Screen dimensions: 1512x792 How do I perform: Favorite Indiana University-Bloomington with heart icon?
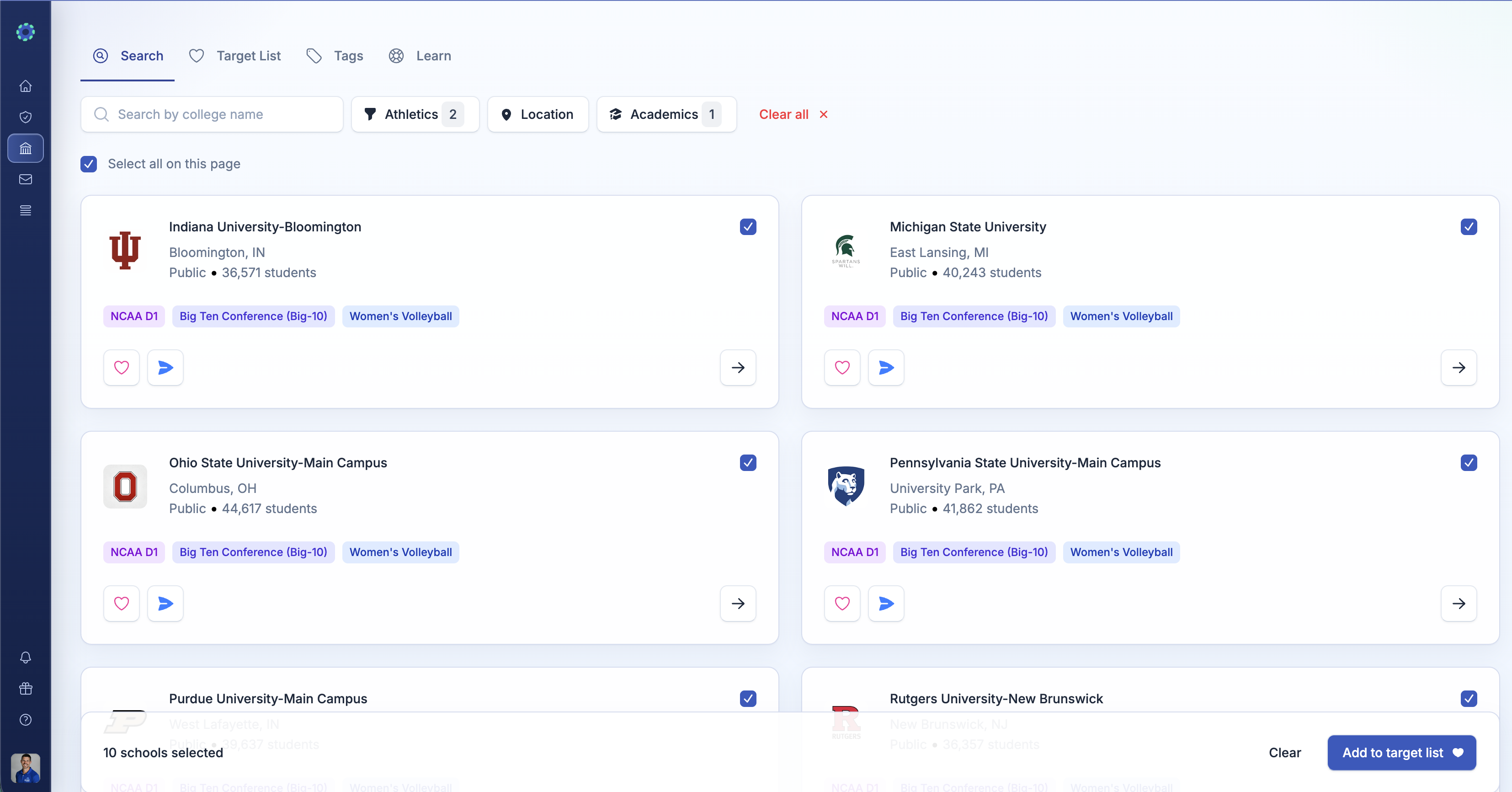tap(122, 368)
